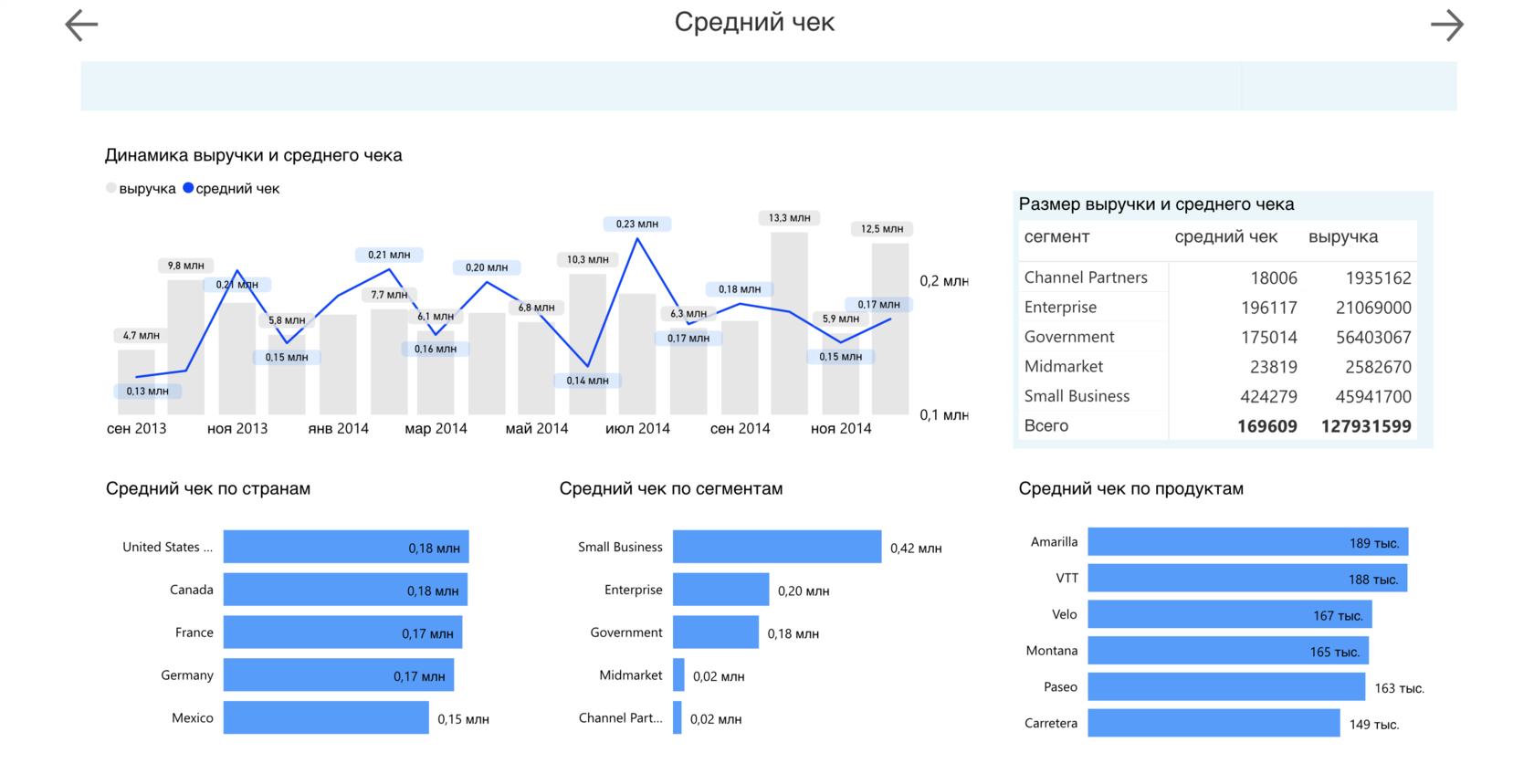Image resolution: width=1534 pixels, height=784 pixels.
Task: Sort table by средний чек column header
Action: pos(1225,237)
